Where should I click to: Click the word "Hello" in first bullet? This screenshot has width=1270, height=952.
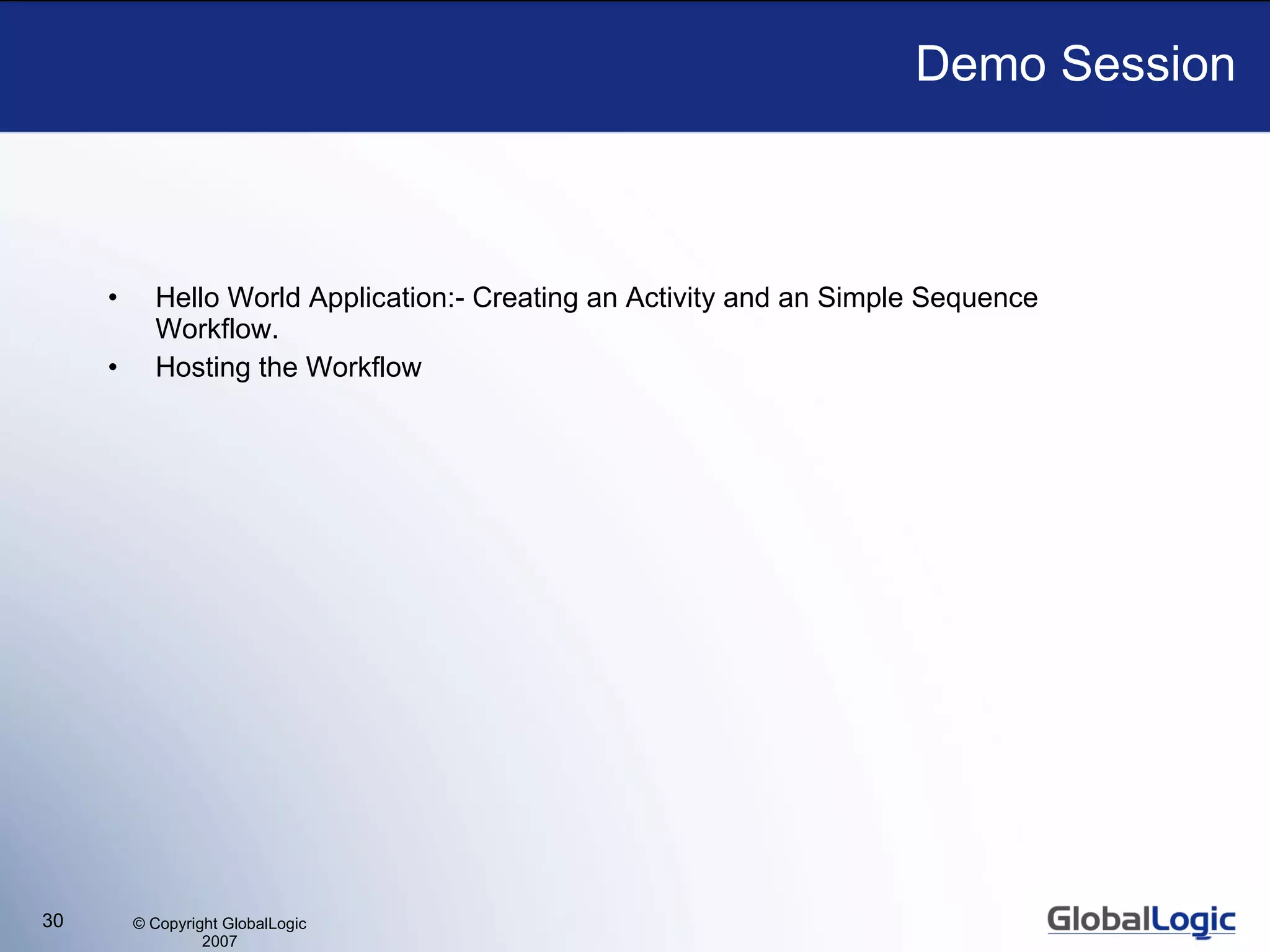tap(187, 297)
